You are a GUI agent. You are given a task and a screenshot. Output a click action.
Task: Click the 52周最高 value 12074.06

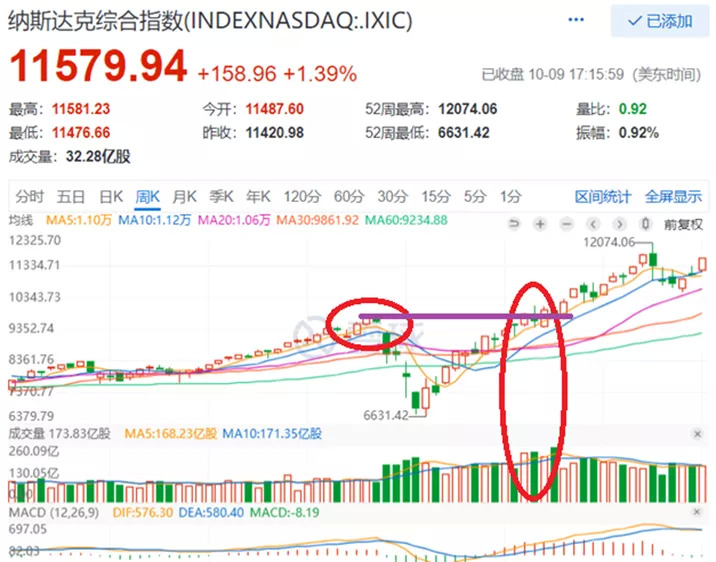(x=468, y=109)
